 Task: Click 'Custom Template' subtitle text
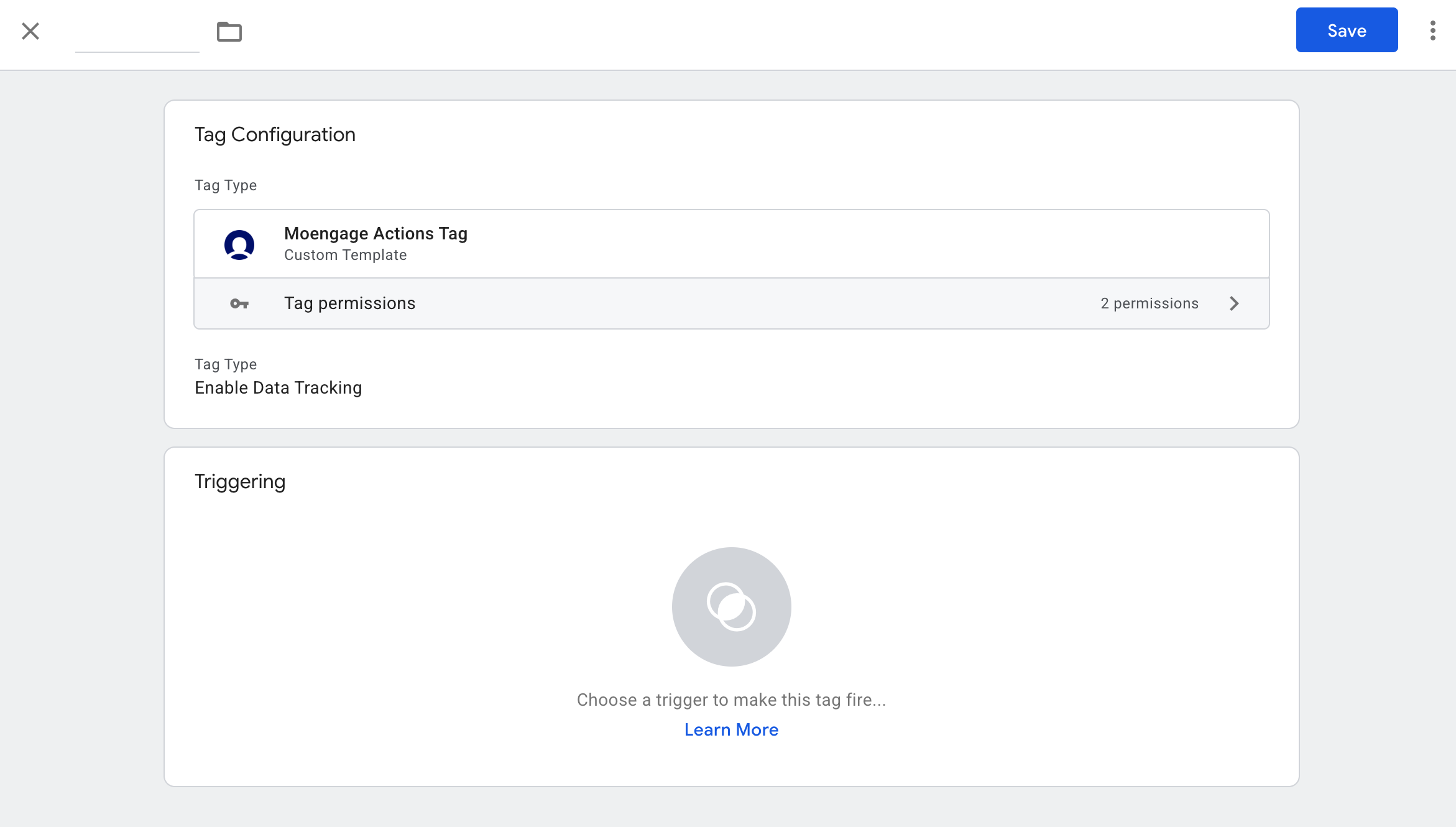[x=345, y=255]
